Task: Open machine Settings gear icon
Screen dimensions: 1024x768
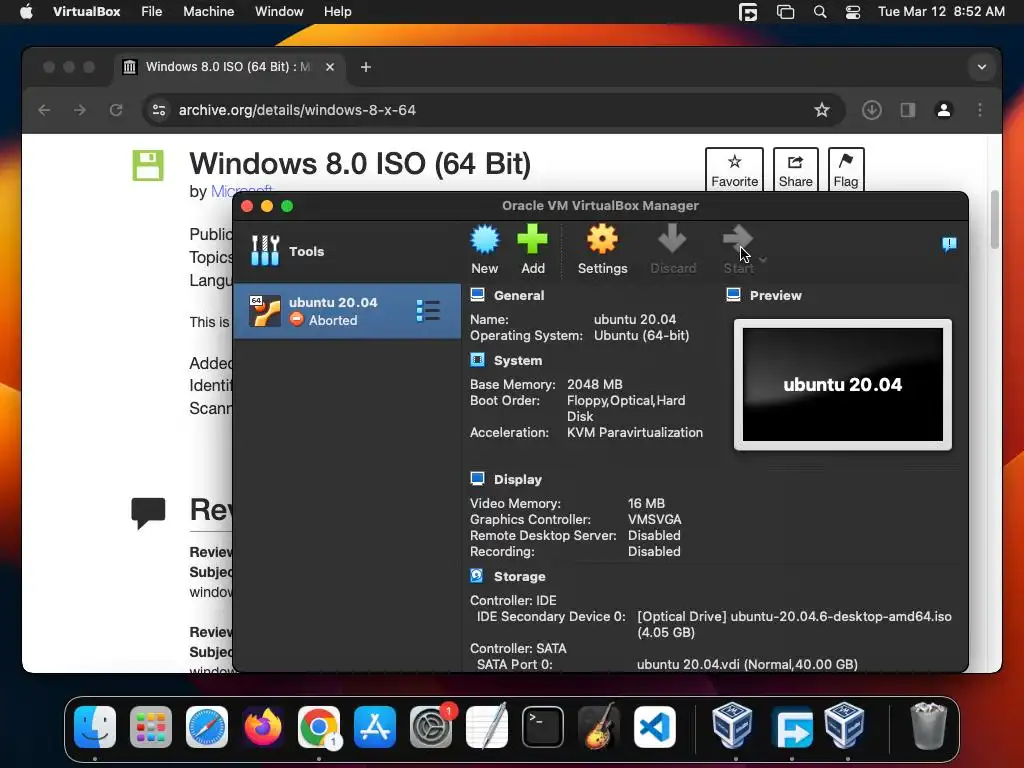Action: pyautogui.click(x=602, y=239)
